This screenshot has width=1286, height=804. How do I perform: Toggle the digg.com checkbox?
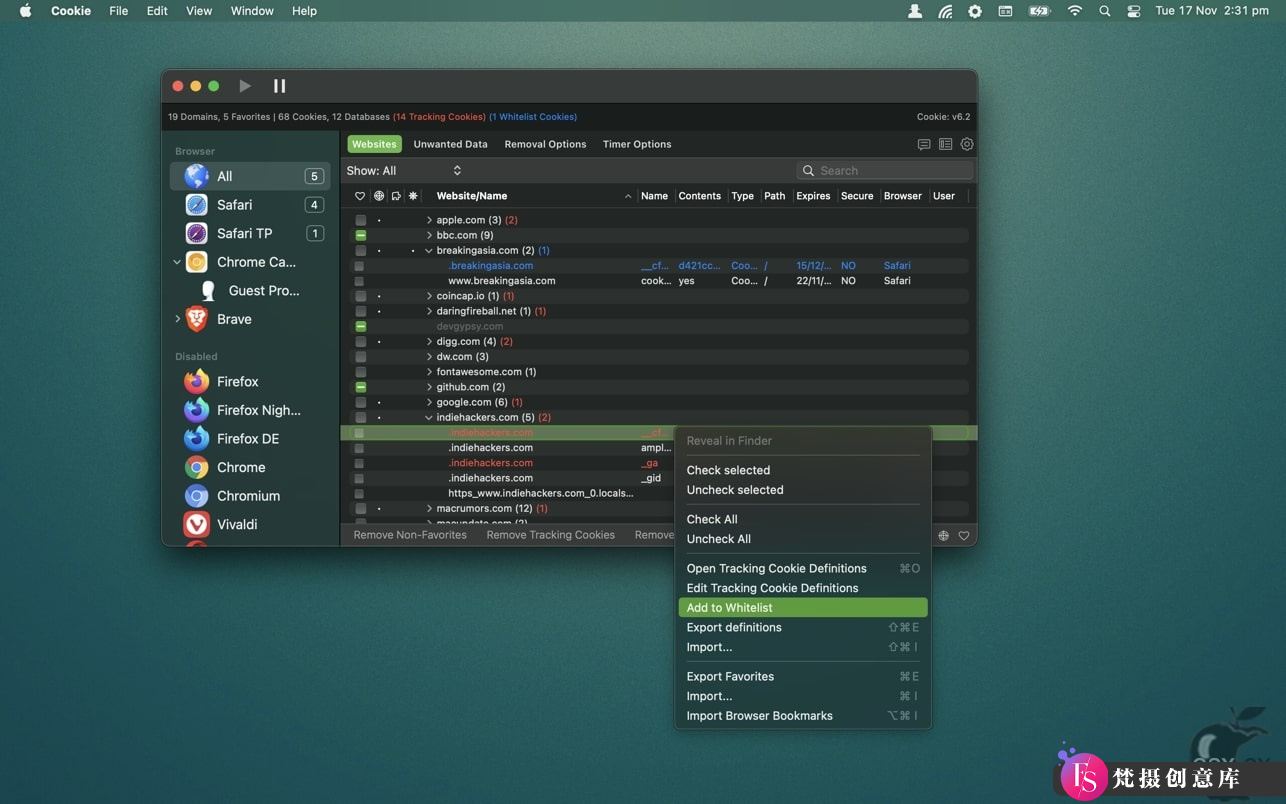coord(360,341)
